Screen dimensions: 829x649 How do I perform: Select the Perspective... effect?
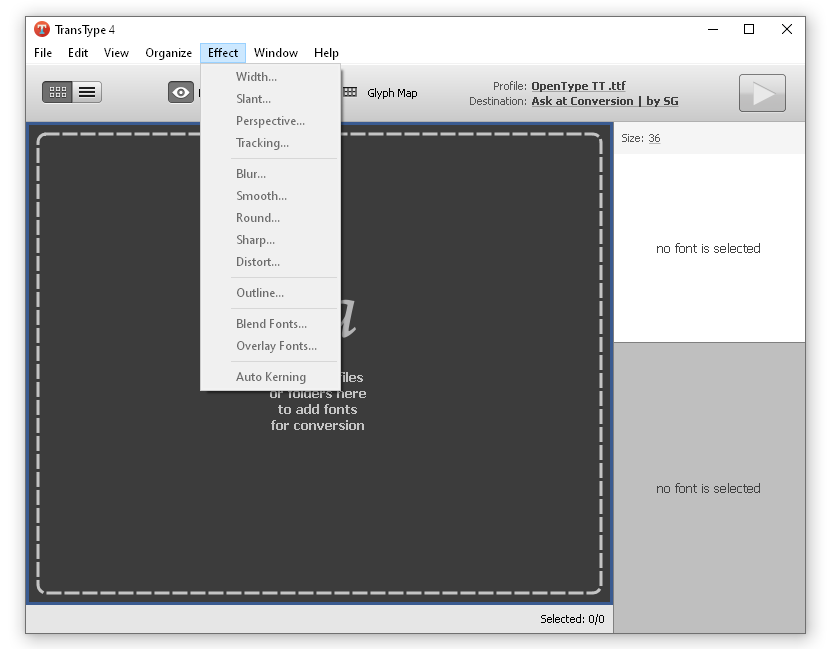(270, 121)
